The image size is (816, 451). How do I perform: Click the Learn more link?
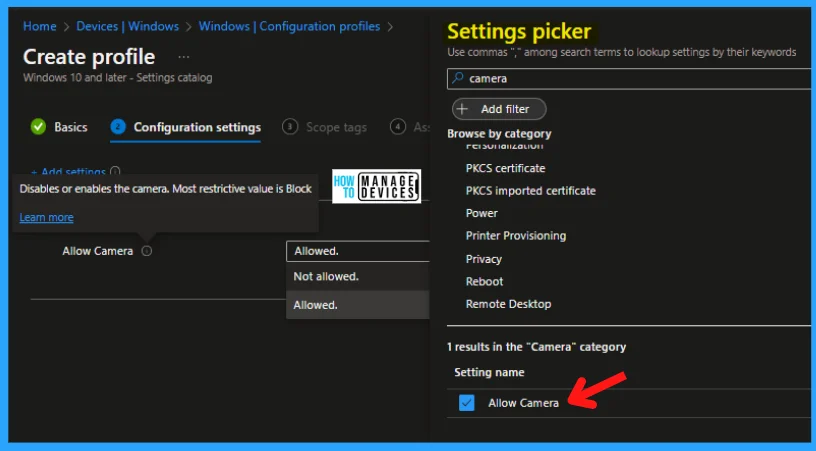46,217
